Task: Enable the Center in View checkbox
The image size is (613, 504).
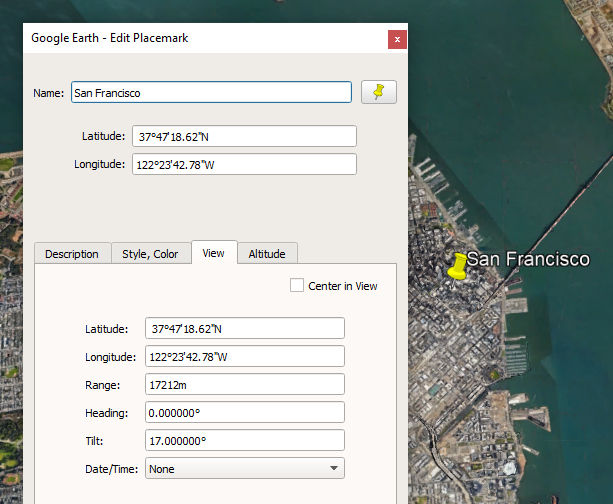Action: pos(297,285)
